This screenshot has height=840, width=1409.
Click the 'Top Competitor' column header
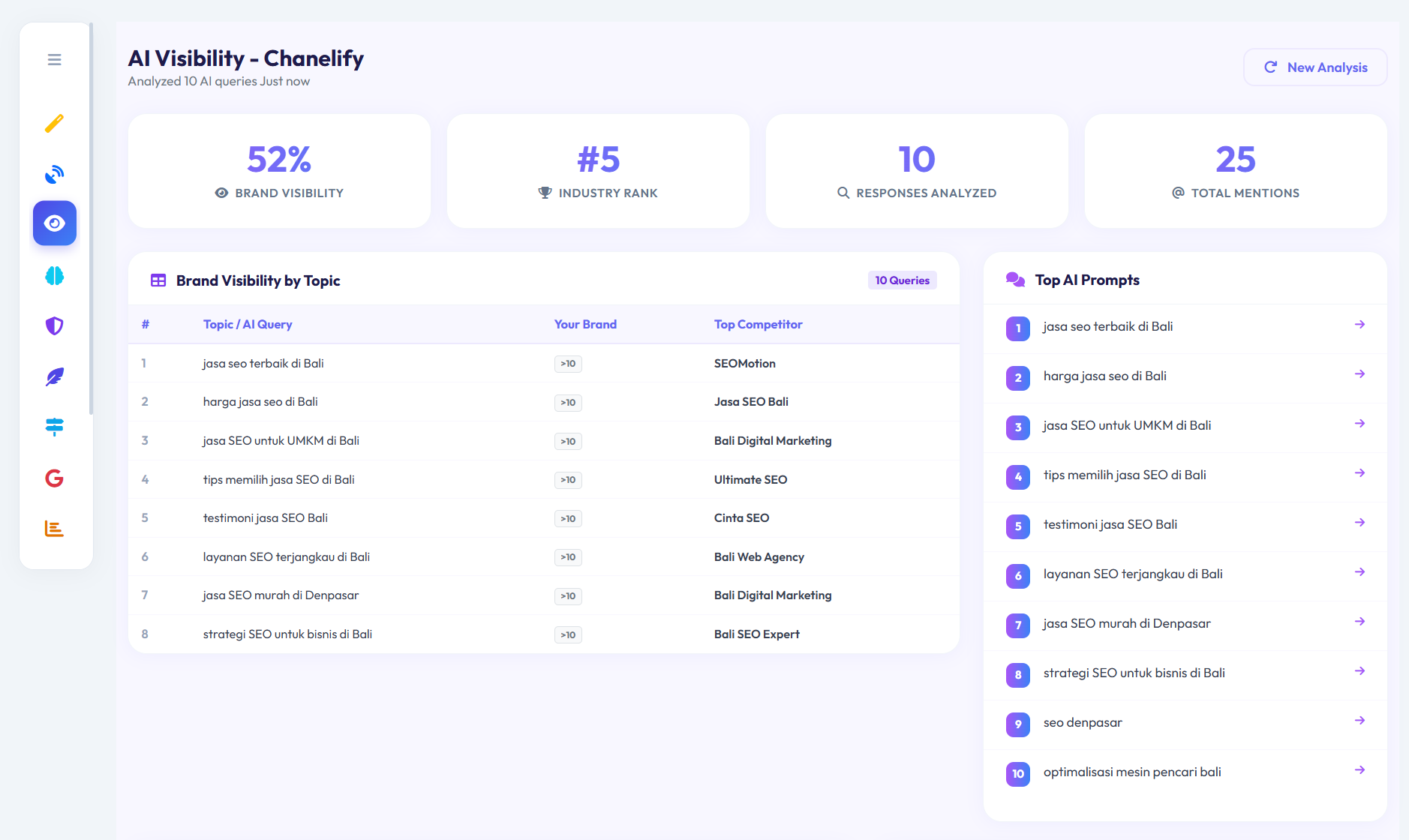click(758, 324)
